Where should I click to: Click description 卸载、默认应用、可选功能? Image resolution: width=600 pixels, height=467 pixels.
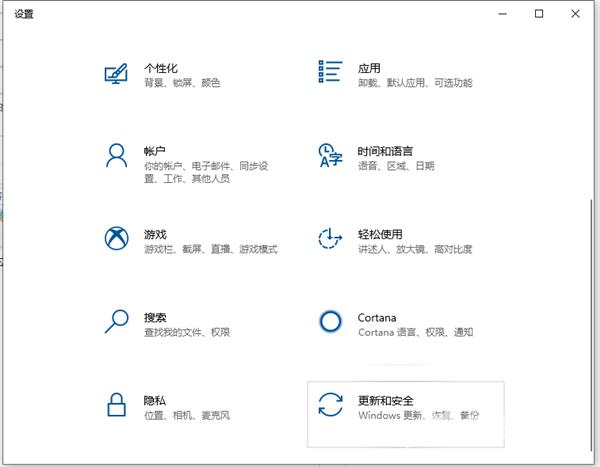415,83
